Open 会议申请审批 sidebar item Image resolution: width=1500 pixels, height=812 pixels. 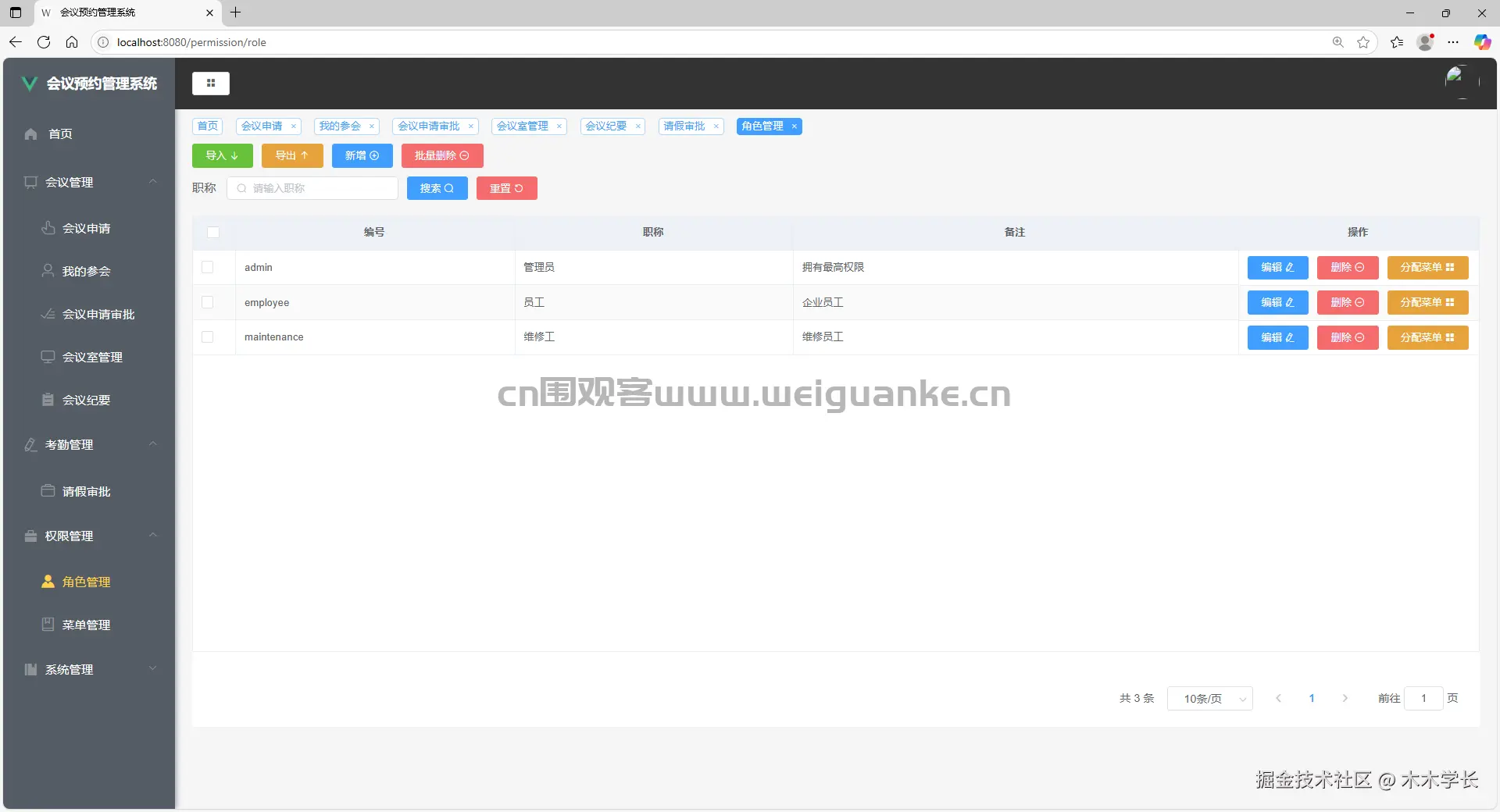[89, 314]
